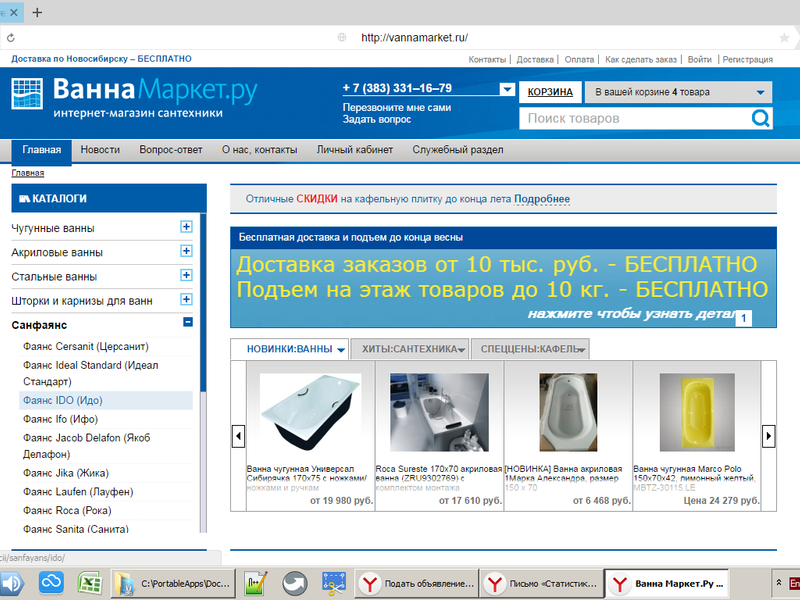Click Контакты link in top bar
This screenshot has height=600, width=800.
click(487, 60)
